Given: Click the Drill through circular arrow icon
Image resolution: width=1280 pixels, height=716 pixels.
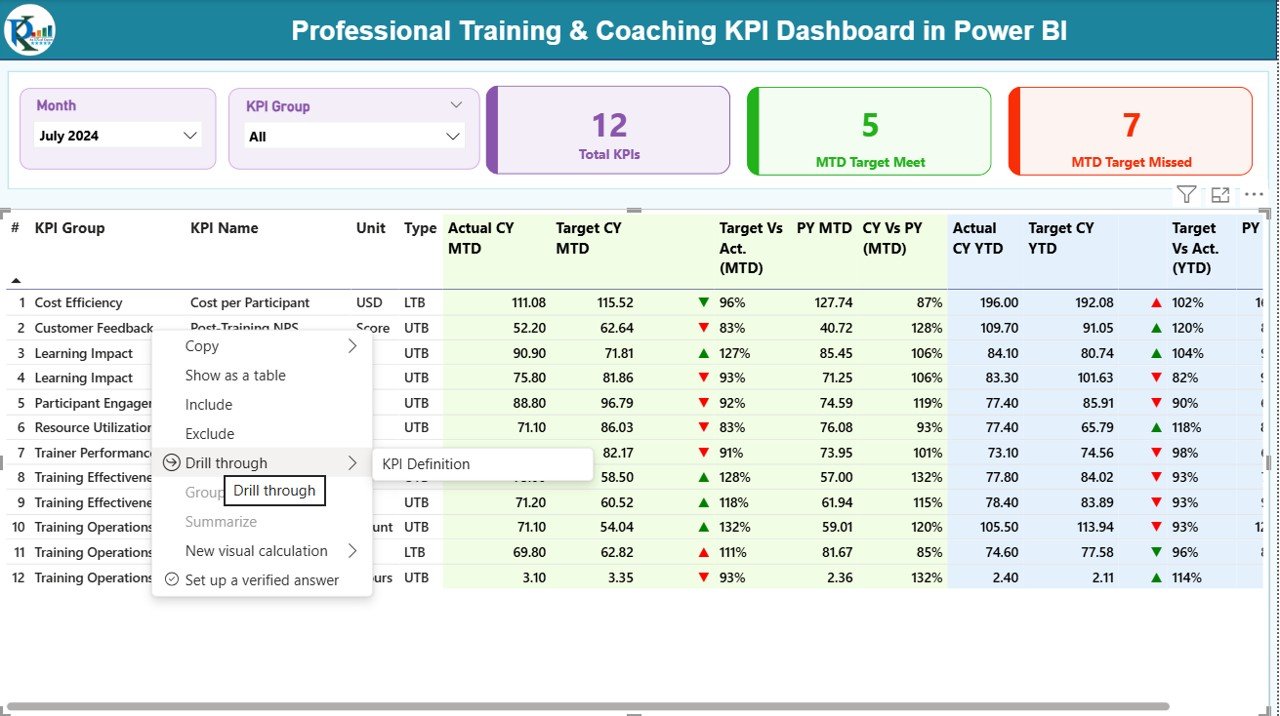Looking at the screenshot, I should (x=172, y=462).
